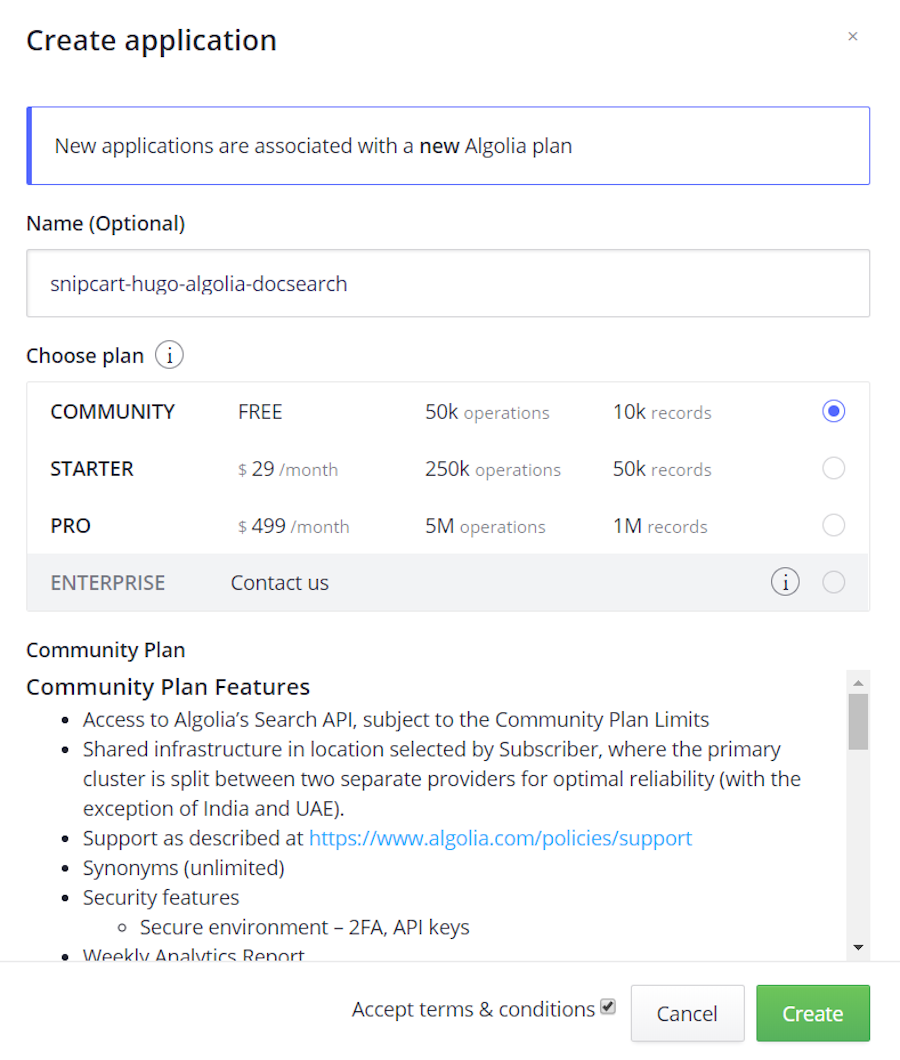Click the 50k operations value
The image size is (900, 1060).
click(487, 412)
